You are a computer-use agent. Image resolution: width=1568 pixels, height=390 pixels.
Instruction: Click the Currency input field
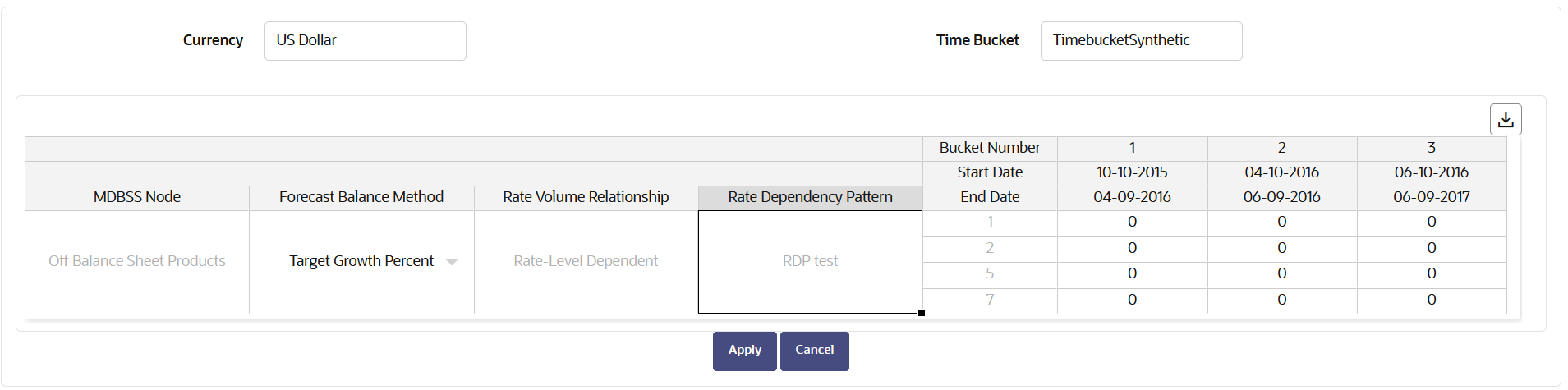pyautogui.click(x=365, y=41)
